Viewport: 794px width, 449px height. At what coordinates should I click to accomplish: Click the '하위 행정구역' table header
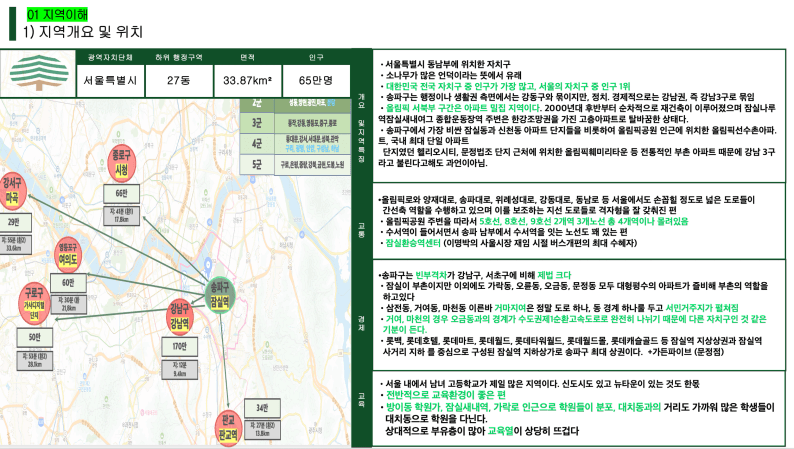[x=179, y=57]
